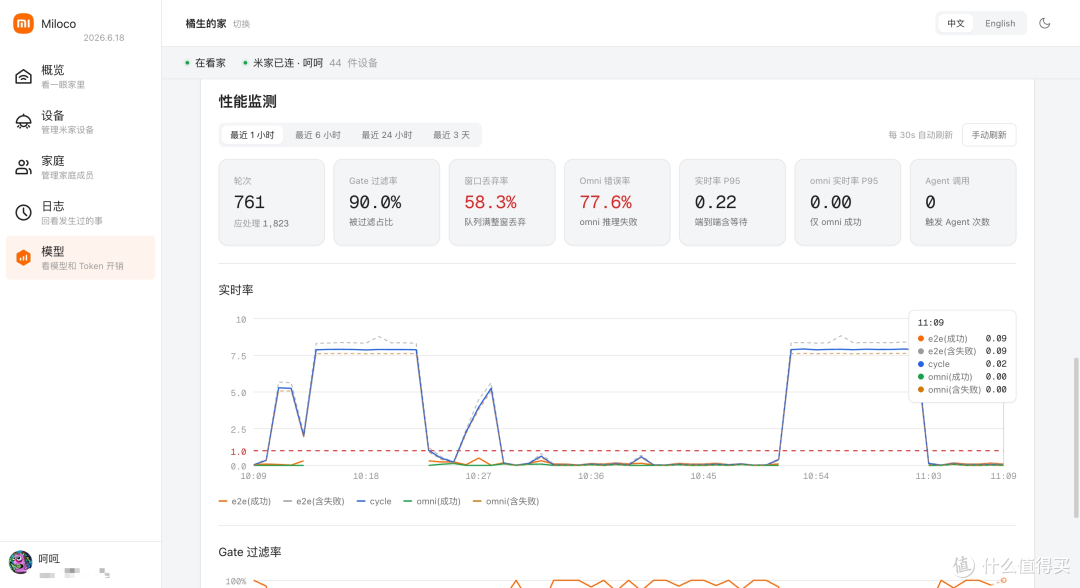Viewport: 1080px width, 588px height.
Task: Toggle omni(含失败) legend series
Action: pos(506,501)
